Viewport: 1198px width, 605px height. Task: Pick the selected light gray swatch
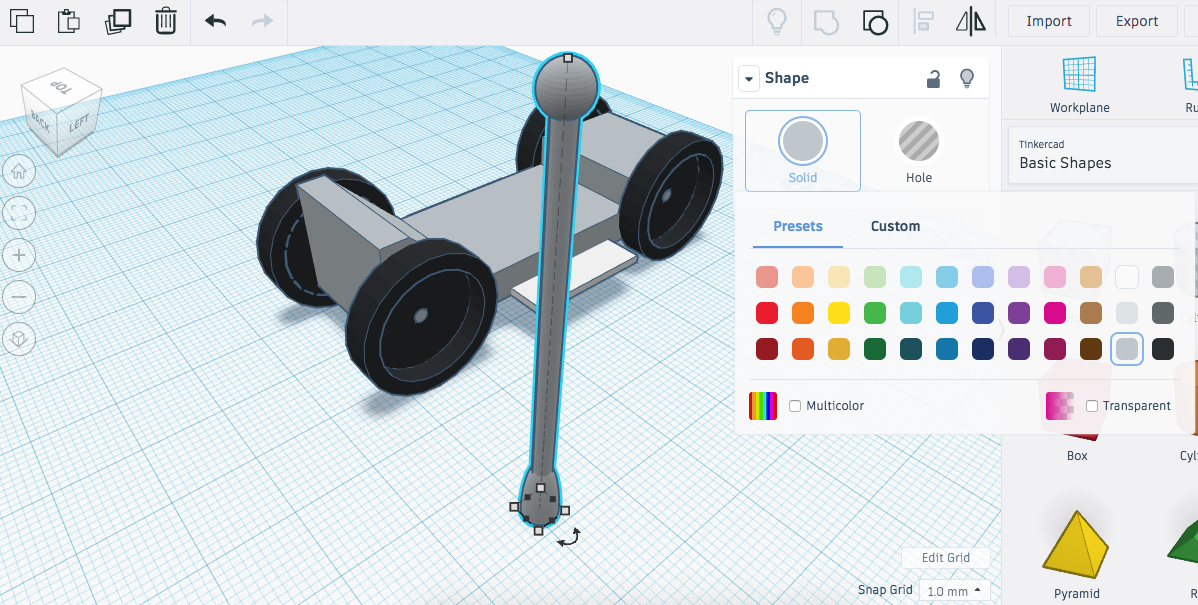(x=1127, y=349)
